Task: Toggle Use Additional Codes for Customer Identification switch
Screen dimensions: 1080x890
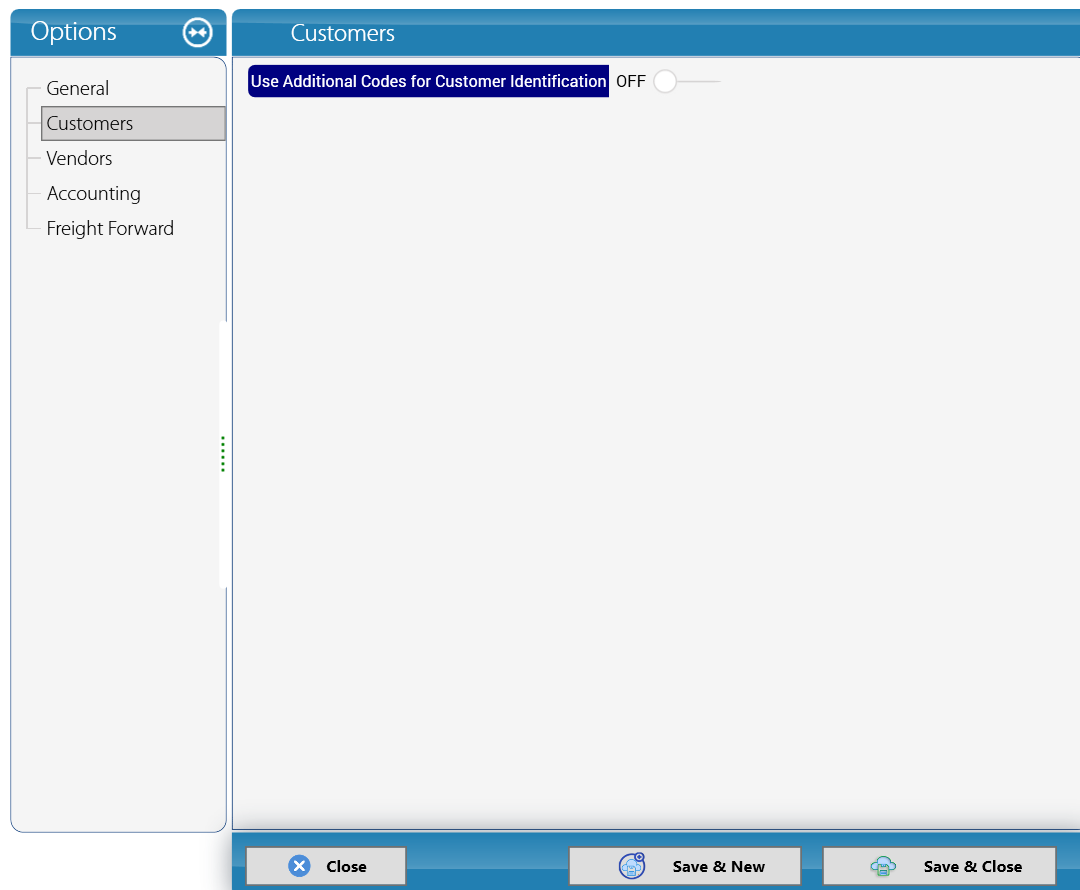Action: pyautogui.click(x=686, y=81)
